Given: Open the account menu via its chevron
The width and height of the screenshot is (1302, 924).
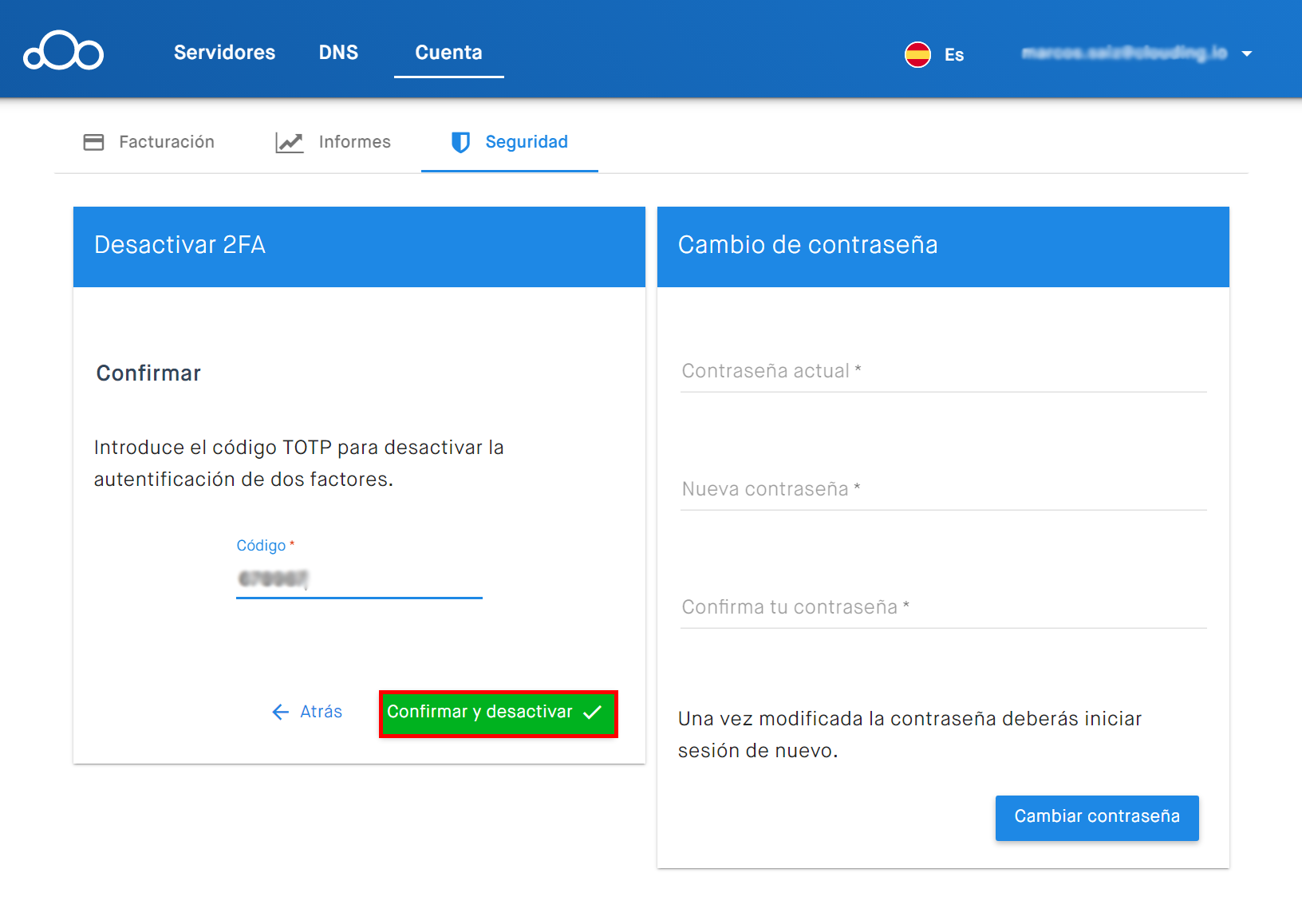Looking at the screenshot, I should coord(1246,54).
